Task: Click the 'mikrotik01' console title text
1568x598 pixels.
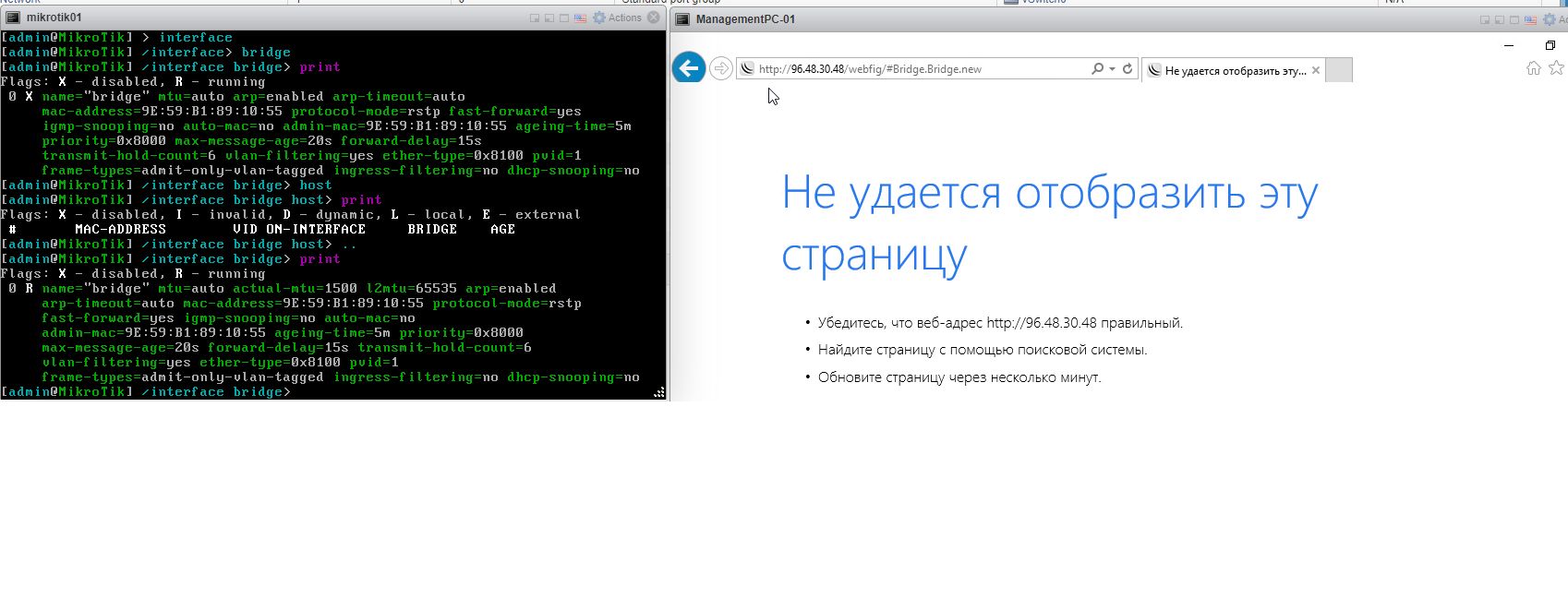Action: (x=54, y=18)
